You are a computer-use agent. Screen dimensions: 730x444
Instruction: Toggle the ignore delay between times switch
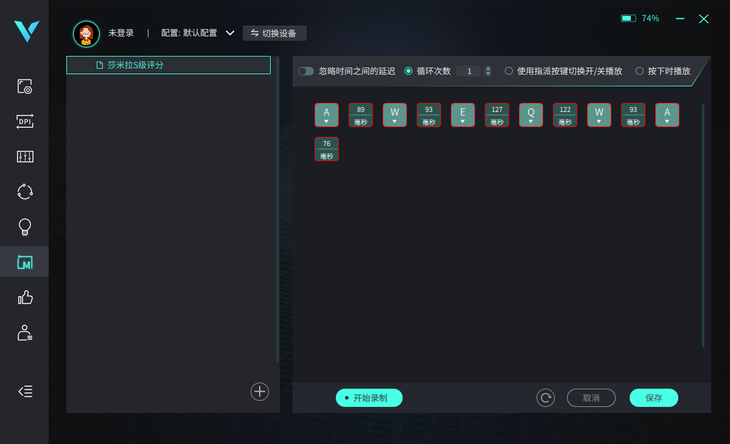pyautogui.click(x=306, y=71)
